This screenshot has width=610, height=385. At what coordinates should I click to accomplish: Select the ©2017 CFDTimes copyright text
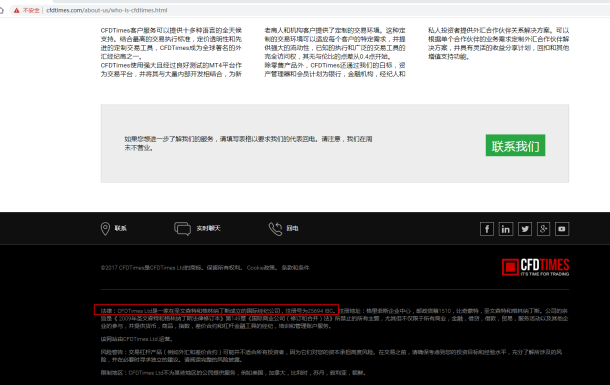pyautogui.click(x=171, y=268)
